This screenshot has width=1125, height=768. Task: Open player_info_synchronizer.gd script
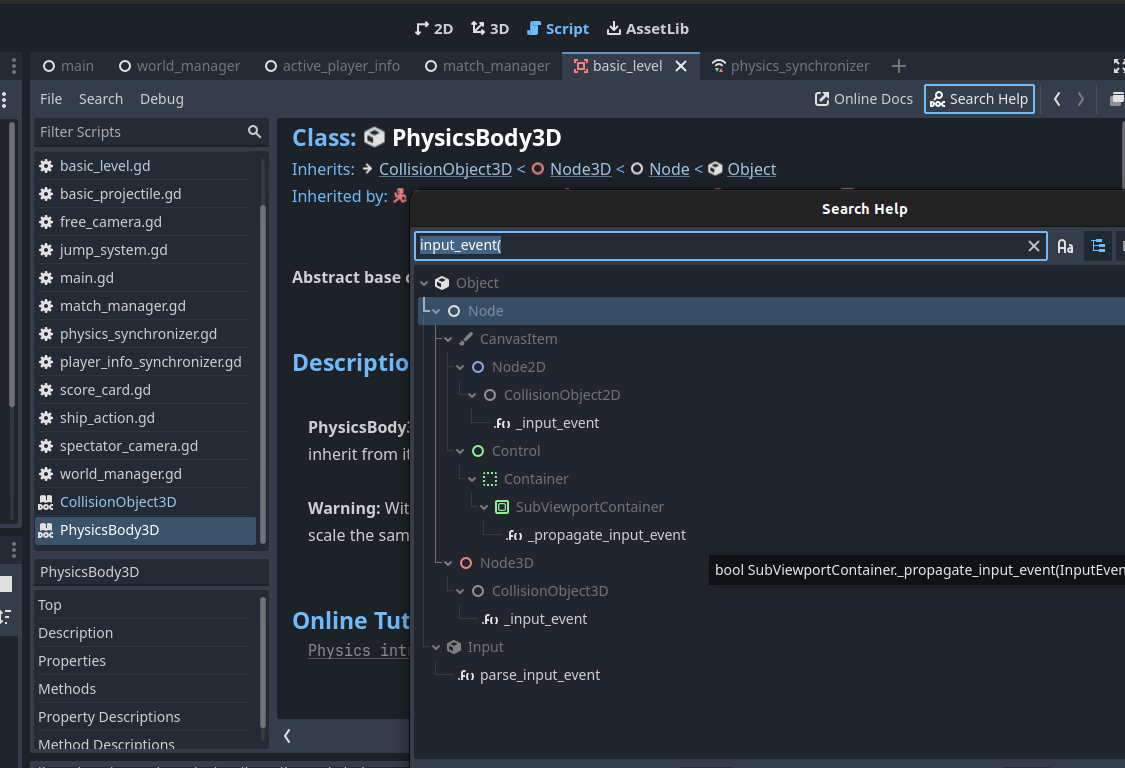coord(146,362)
